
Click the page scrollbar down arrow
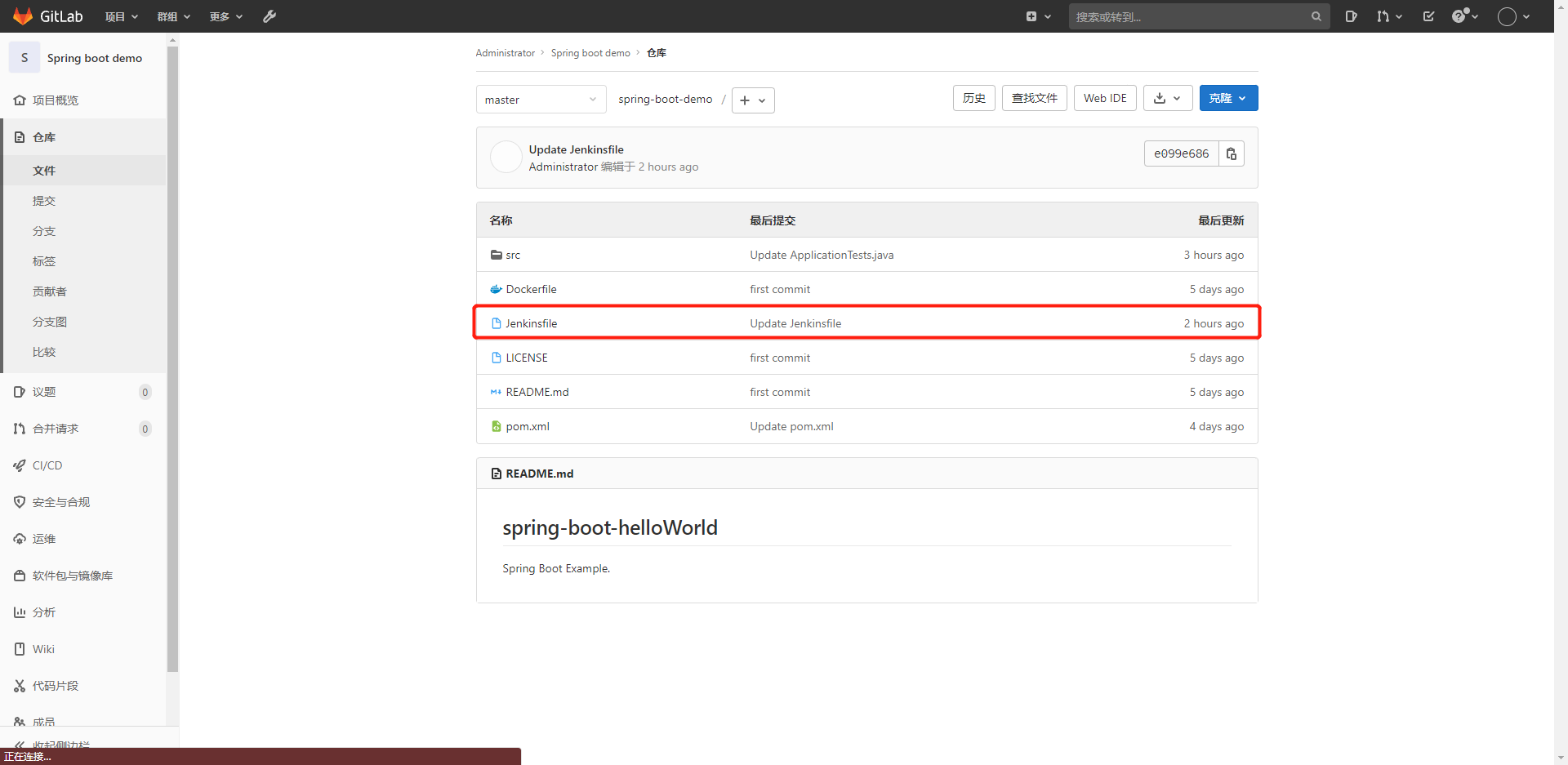(x=1561, y=758)
